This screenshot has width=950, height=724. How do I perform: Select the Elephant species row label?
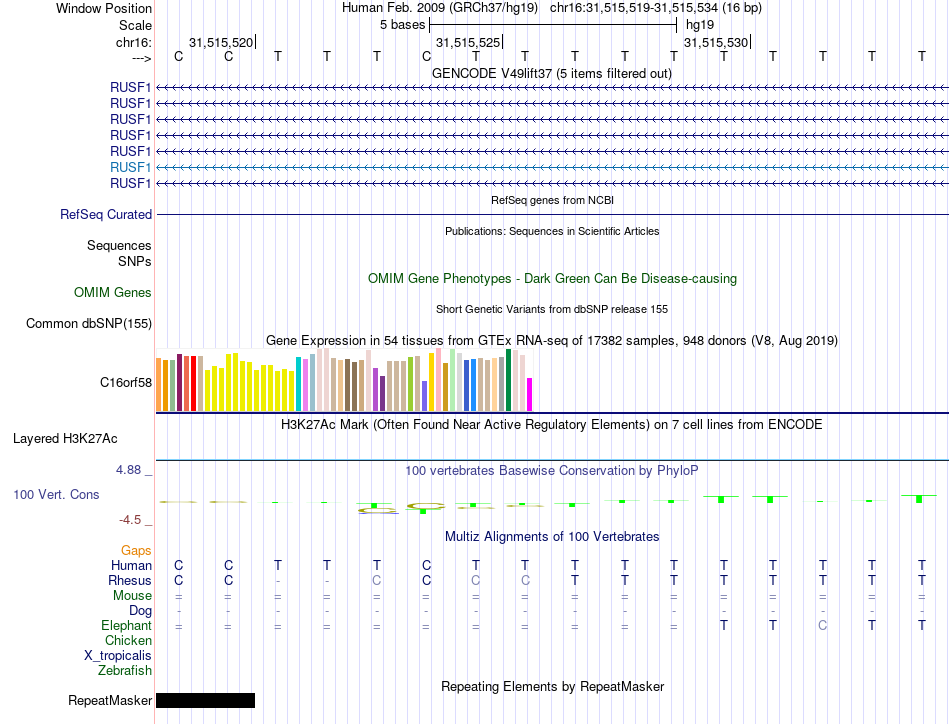coord(126,625)
